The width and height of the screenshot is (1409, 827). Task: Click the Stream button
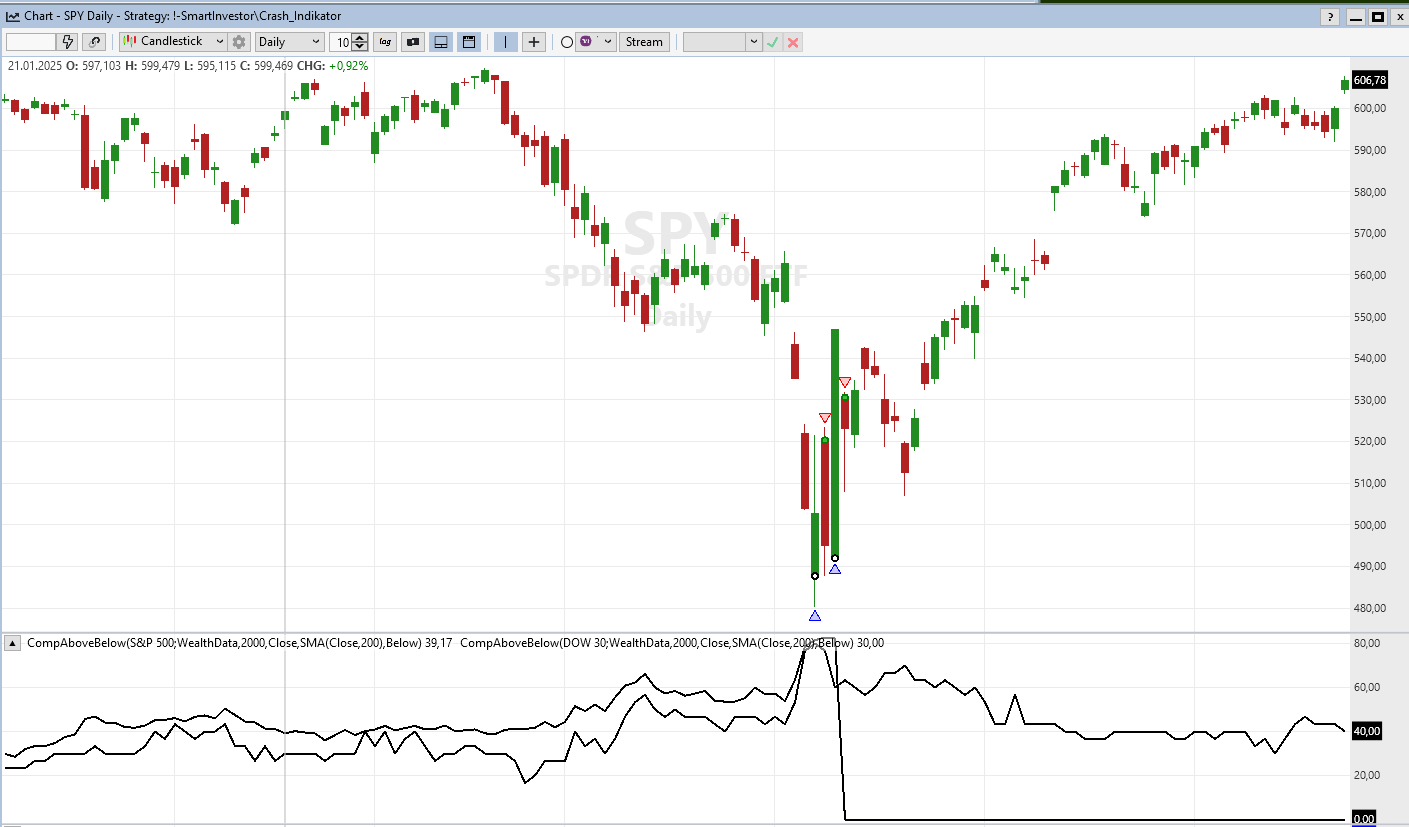pos(644,42)
